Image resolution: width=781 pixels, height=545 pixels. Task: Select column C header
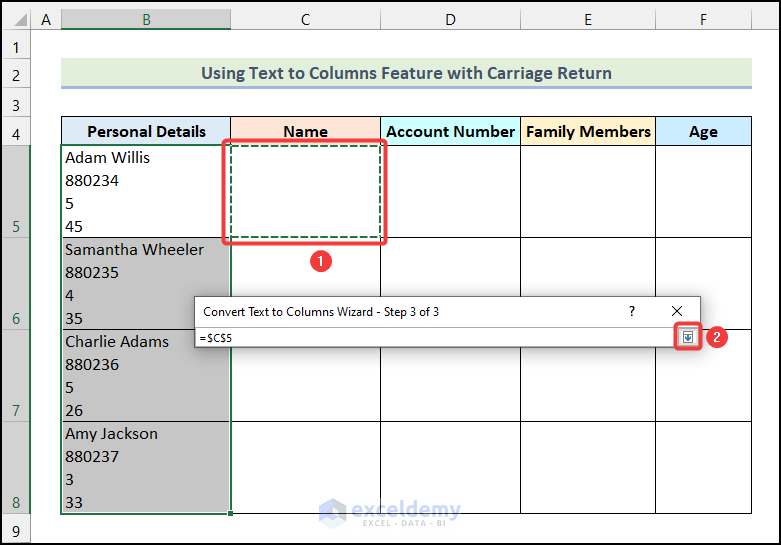coord(305,19)
